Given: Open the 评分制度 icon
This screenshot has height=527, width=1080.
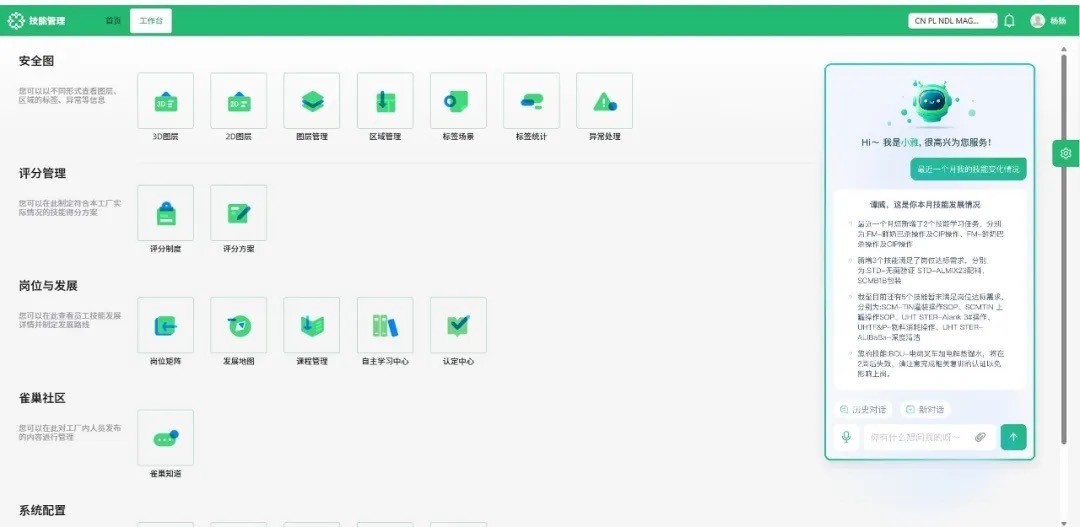Looking at the screenshot, I should click(165, 213).
